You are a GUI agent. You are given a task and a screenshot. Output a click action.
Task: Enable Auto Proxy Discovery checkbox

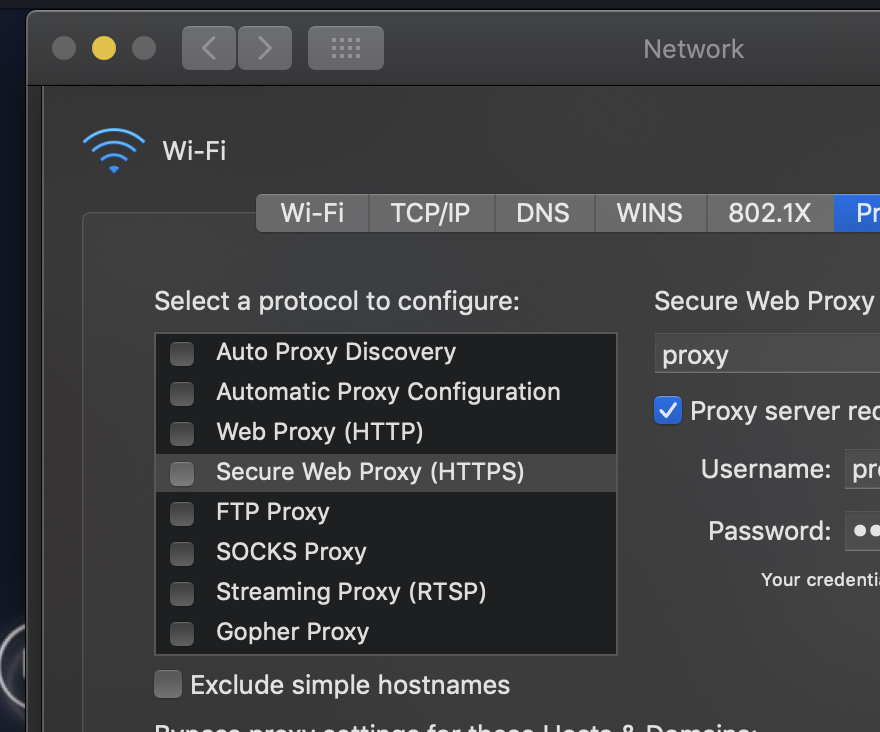182,353
